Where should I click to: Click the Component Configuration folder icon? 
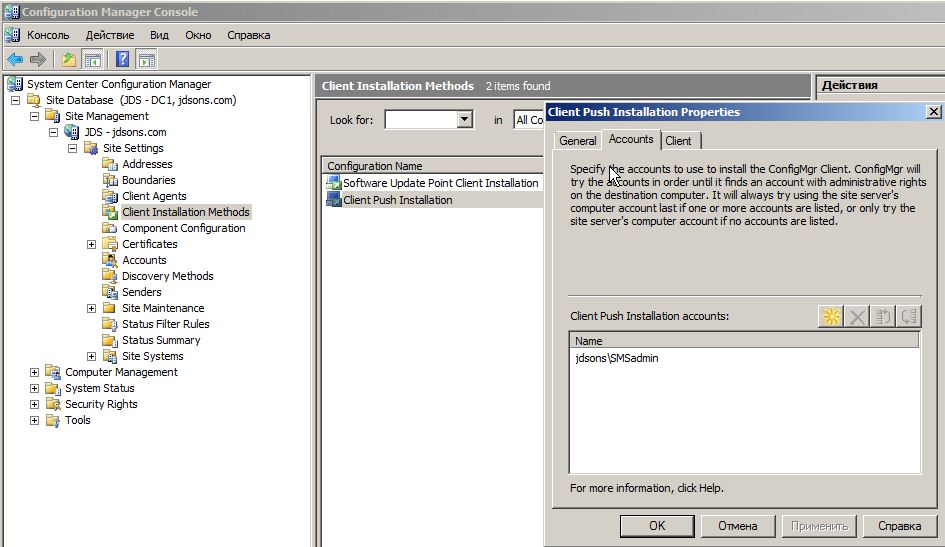(x=110, y=228)
